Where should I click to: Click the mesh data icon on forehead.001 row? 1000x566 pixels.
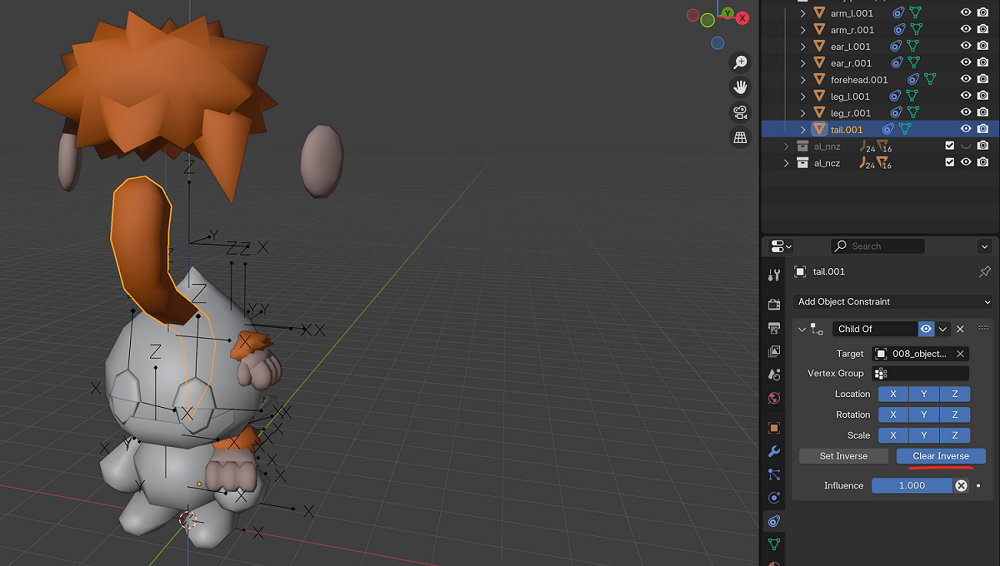pos(930,79)
